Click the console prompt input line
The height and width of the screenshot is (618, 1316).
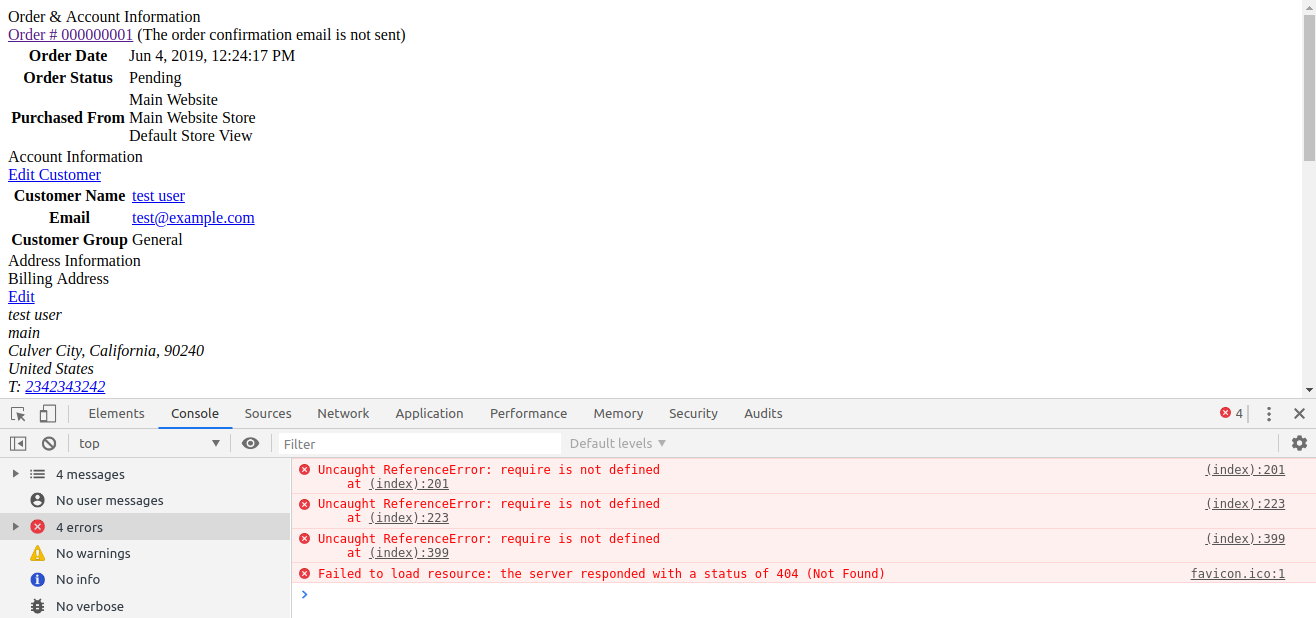[803, 594]
